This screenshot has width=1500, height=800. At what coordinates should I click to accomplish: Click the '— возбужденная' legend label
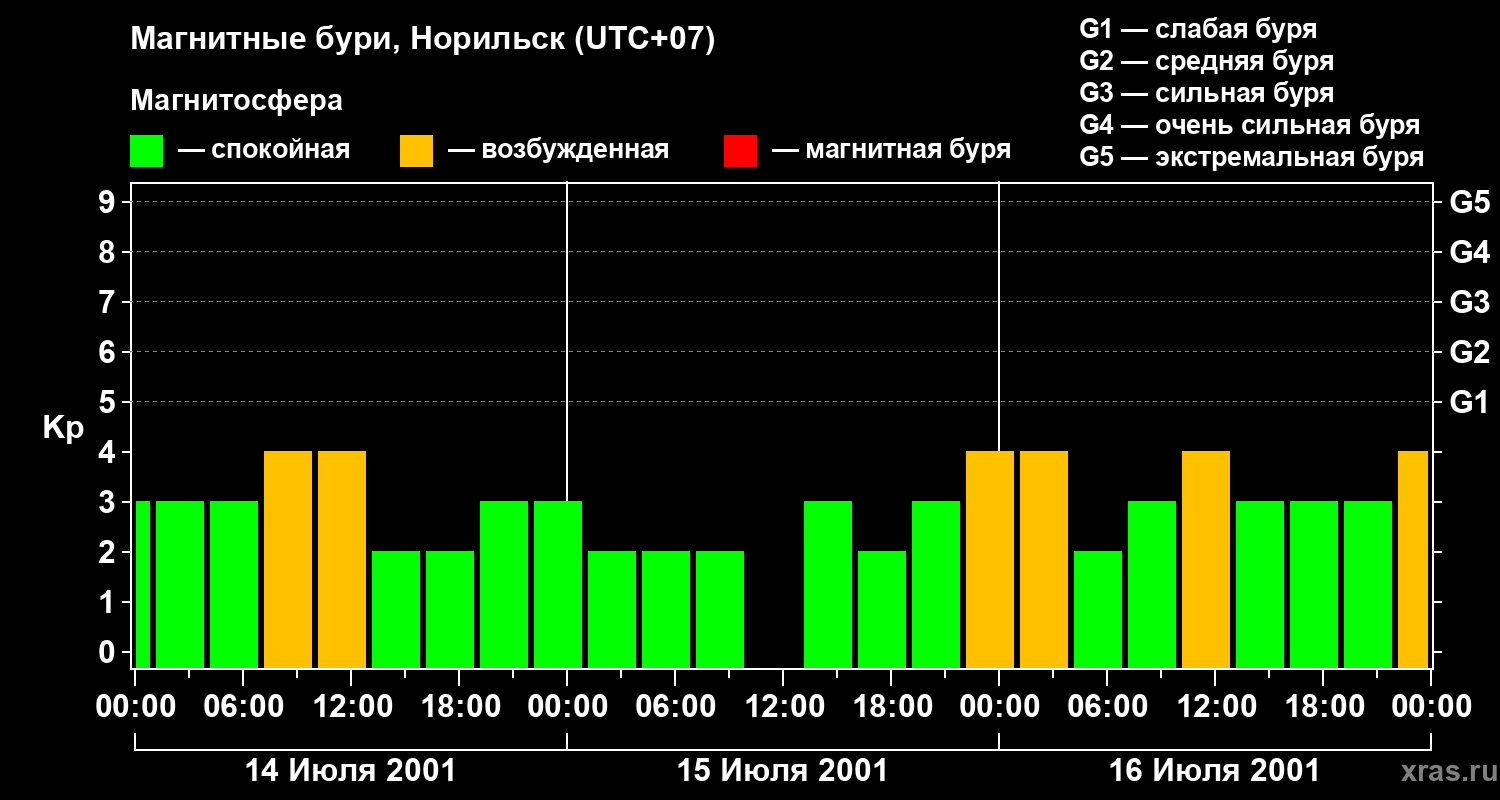[x=558, y=150]
